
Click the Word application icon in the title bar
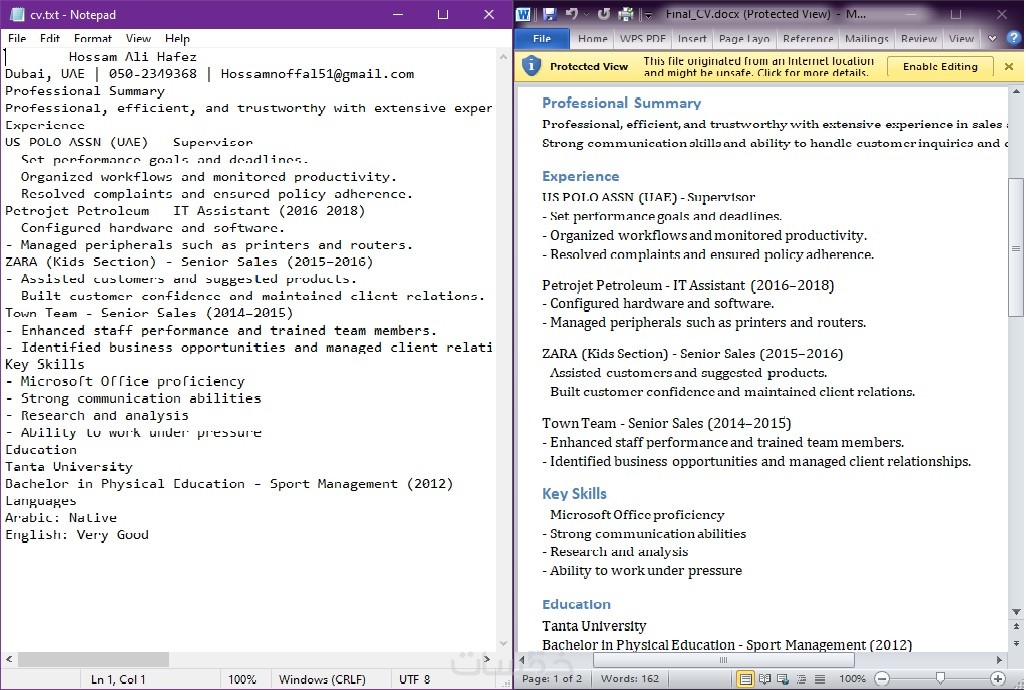point(523,14)
